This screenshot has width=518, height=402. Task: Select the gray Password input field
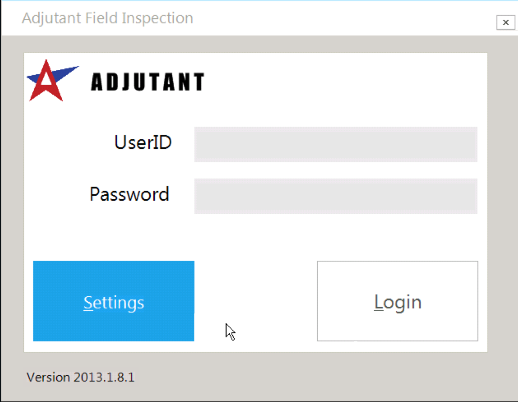pyautogui.click(x=336, y=196)
